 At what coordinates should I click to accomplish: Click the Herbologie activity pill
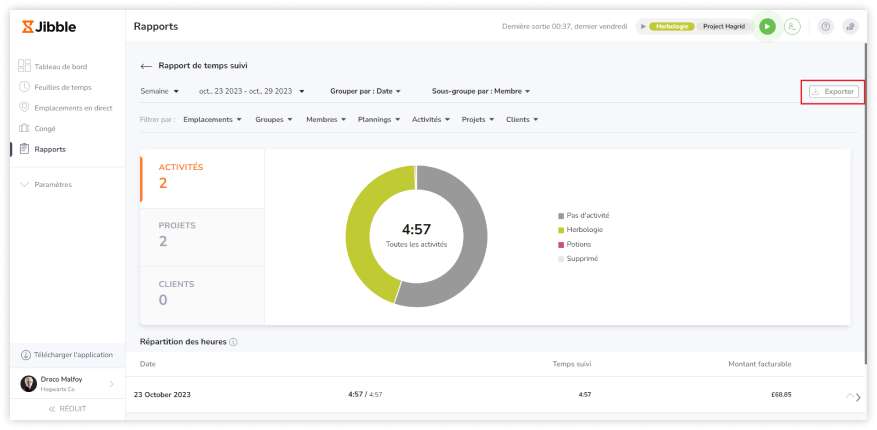672,26
